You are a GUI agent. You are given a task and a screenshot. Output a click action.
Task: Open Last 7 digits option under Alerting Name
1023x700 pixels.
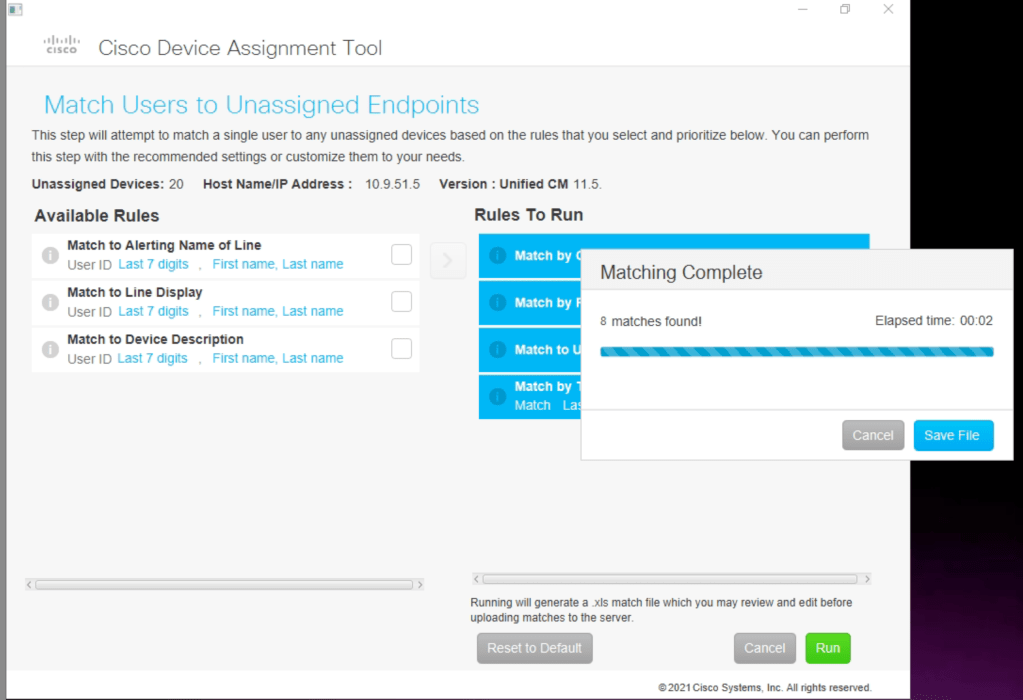153,265
